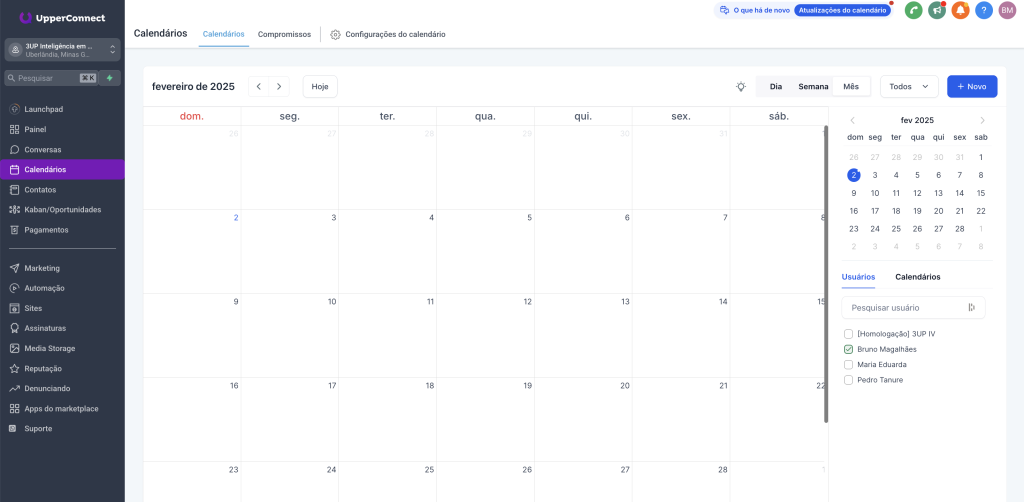Open Launchpad in the sidebar
The height and width of the screenshot is (502, 1024).
(43, 109)
